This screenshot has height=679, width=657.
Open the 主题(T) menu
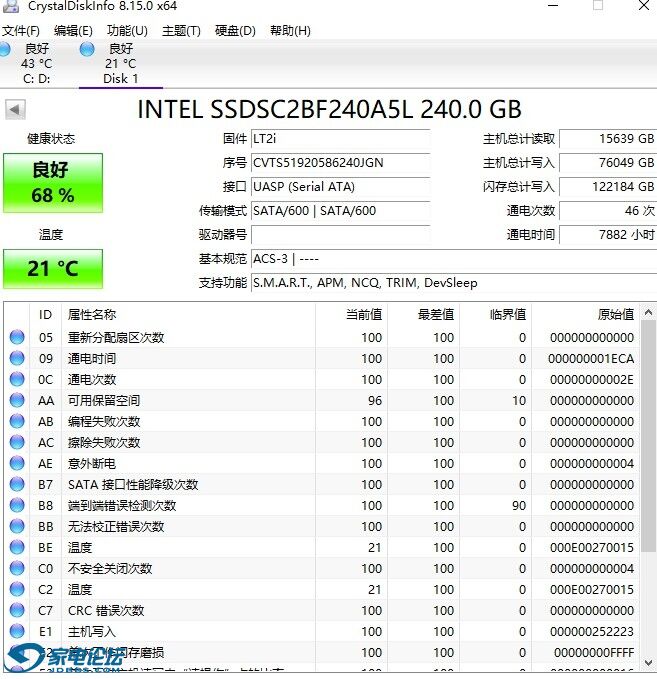click(x=181, y=31)
